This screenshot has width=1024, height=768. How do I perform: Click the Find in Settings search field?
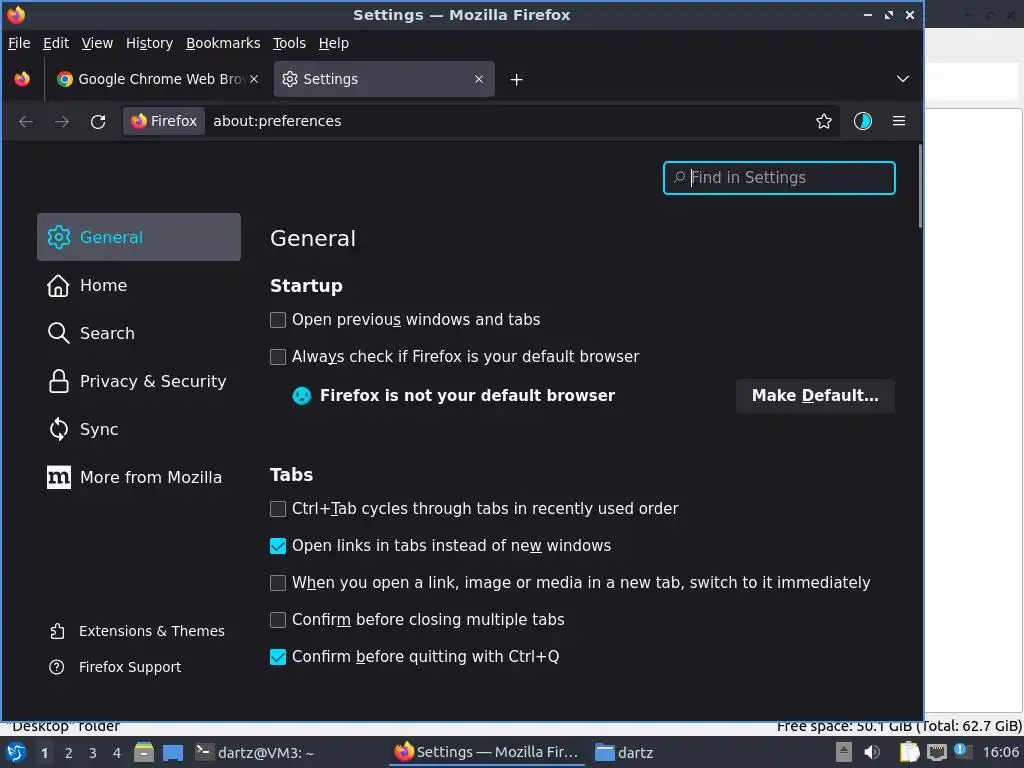coord(778,178)
